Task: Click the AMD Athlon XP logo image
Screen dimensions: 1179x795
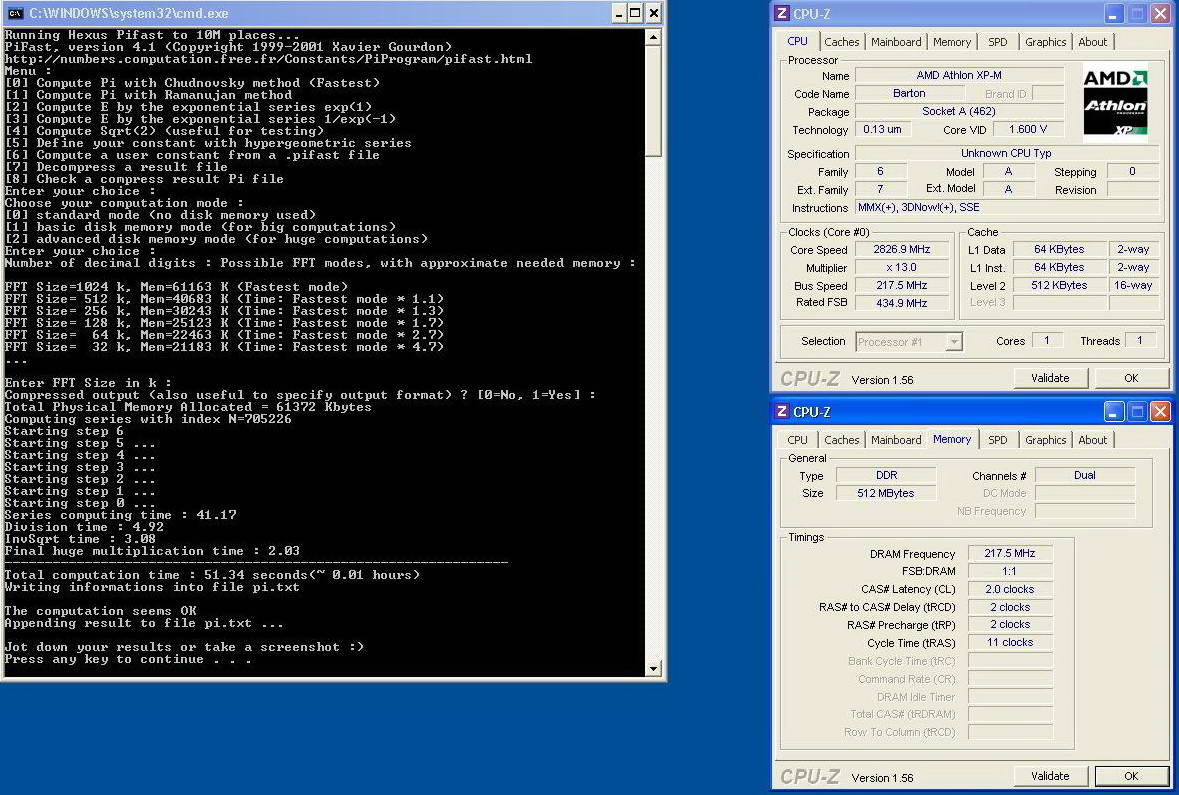Action: pyautogui.click(x=1115, y=102)
